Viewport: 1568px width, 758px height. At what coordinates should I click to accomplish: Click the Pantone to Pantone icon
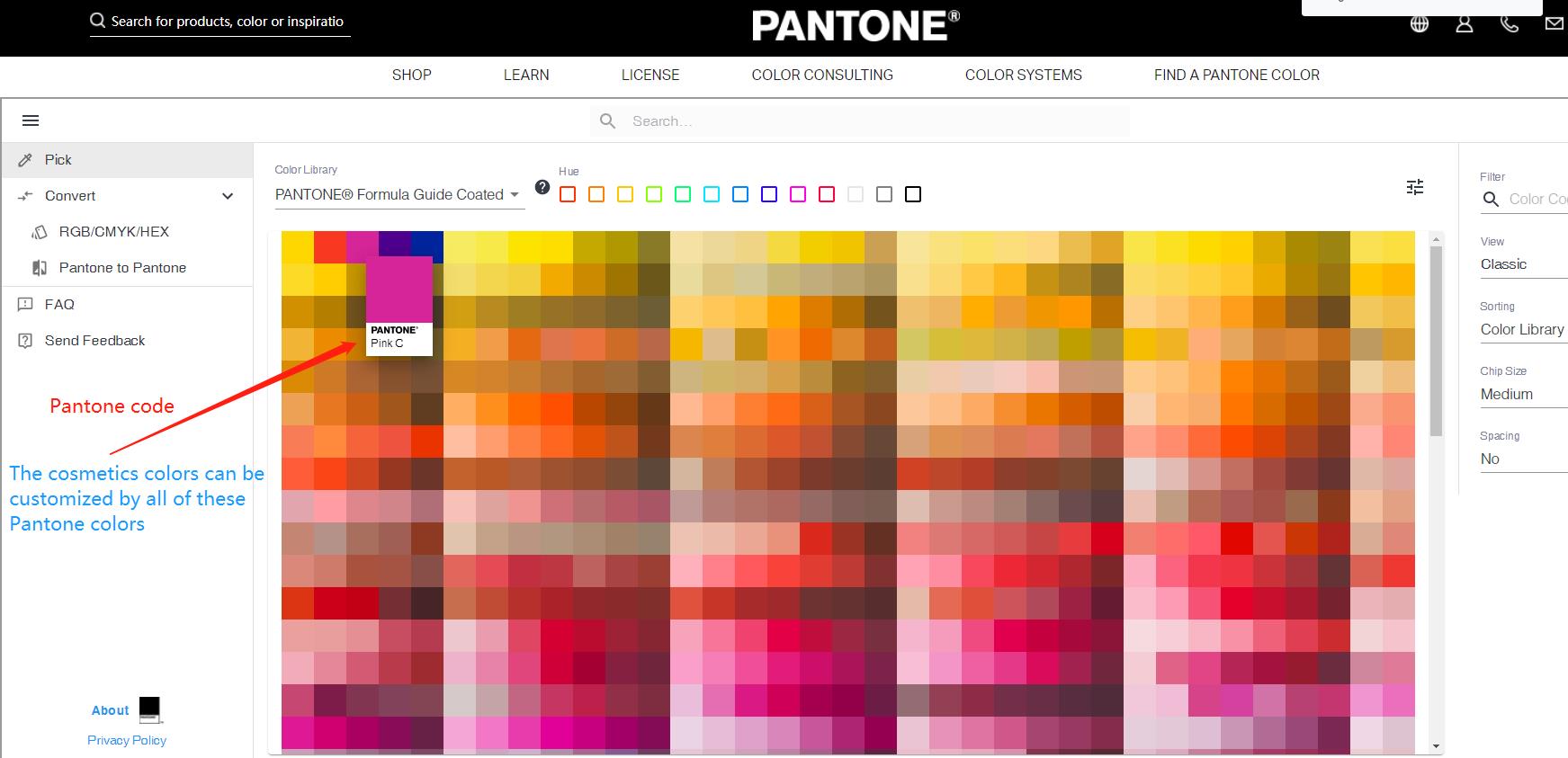(40, 268)
